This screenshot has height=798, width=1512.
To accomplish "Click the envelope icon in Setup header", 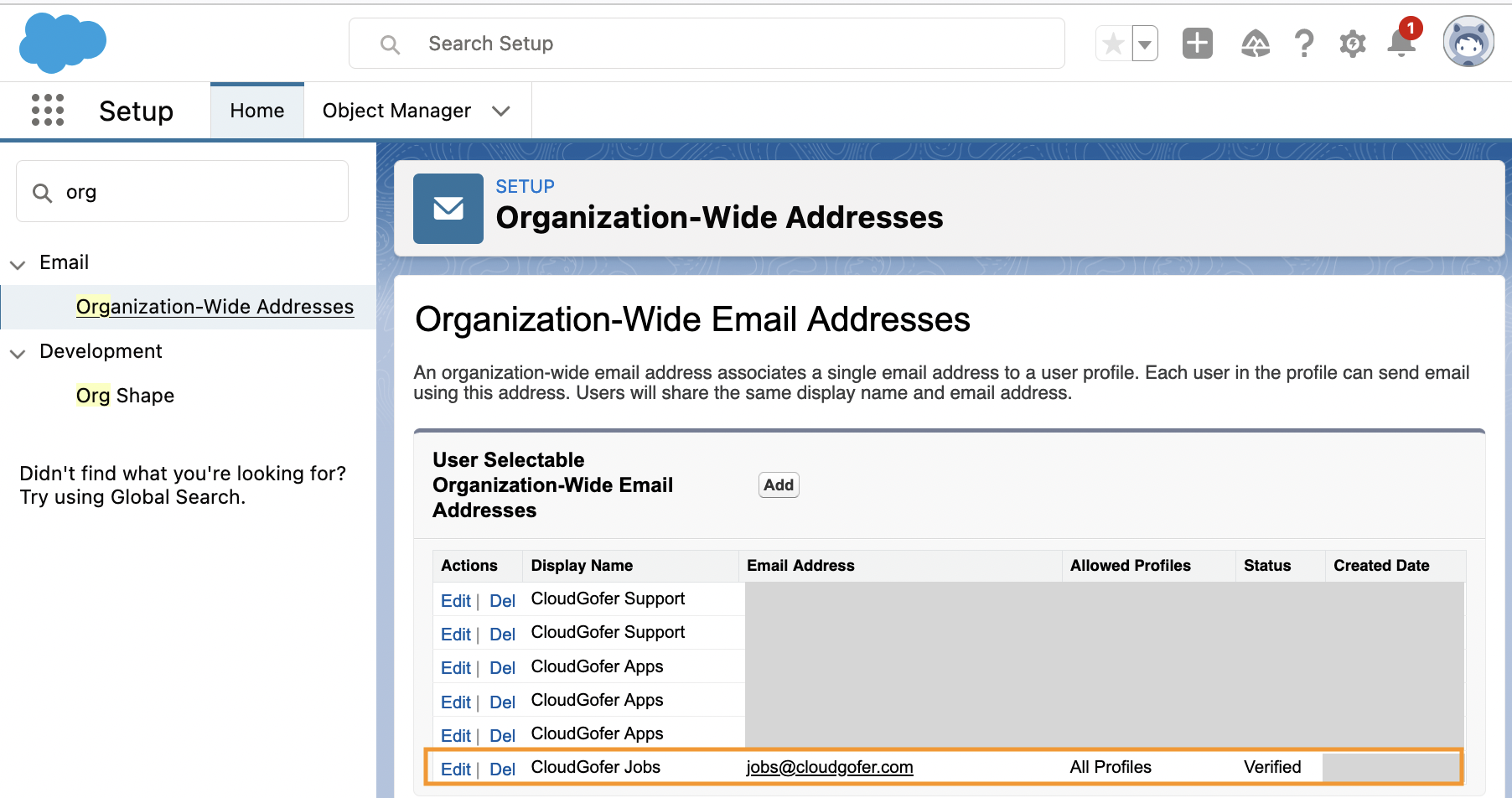I will point(448,209).
